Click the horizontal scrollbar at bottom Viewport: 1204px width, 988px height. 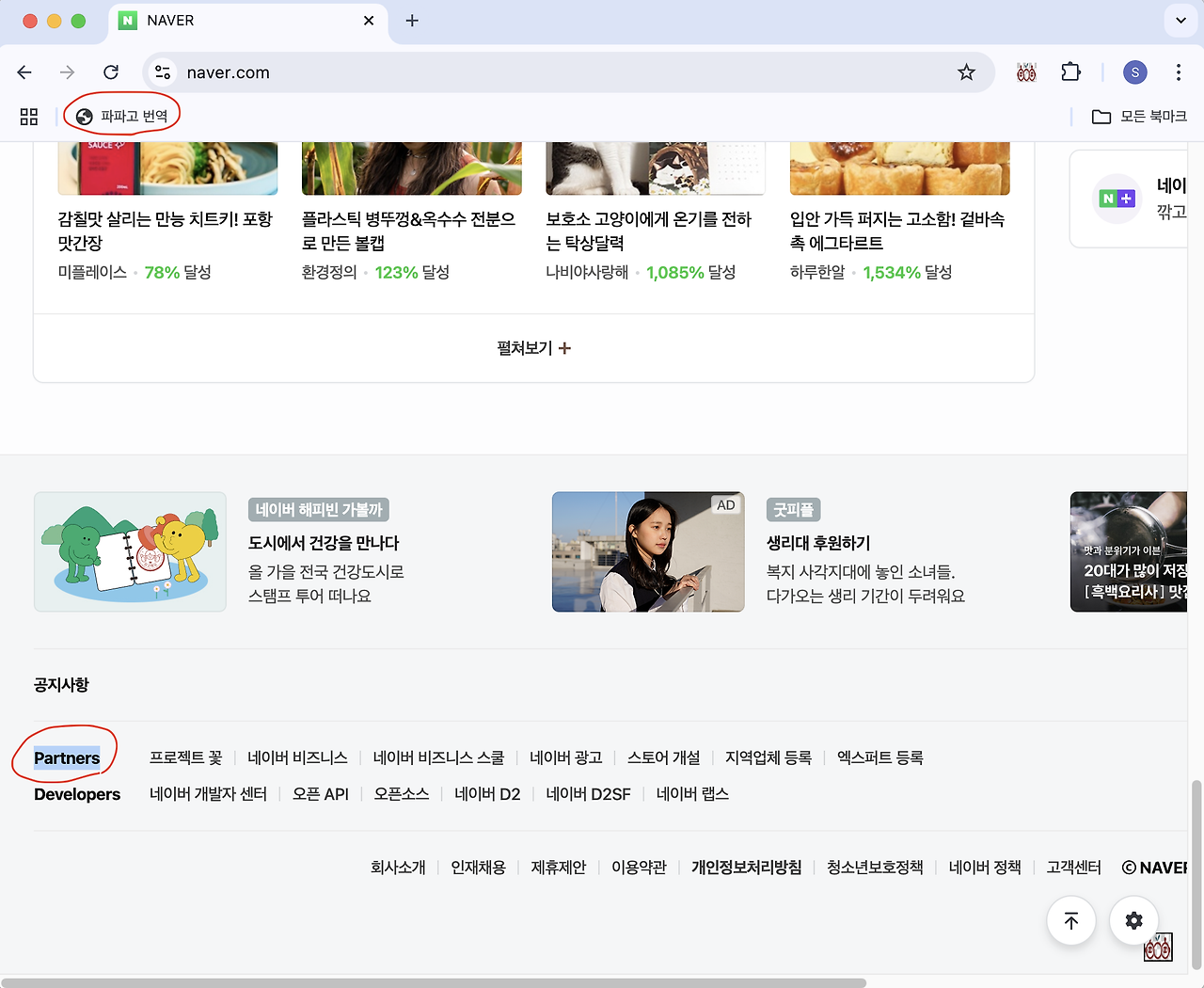[433, 982]
